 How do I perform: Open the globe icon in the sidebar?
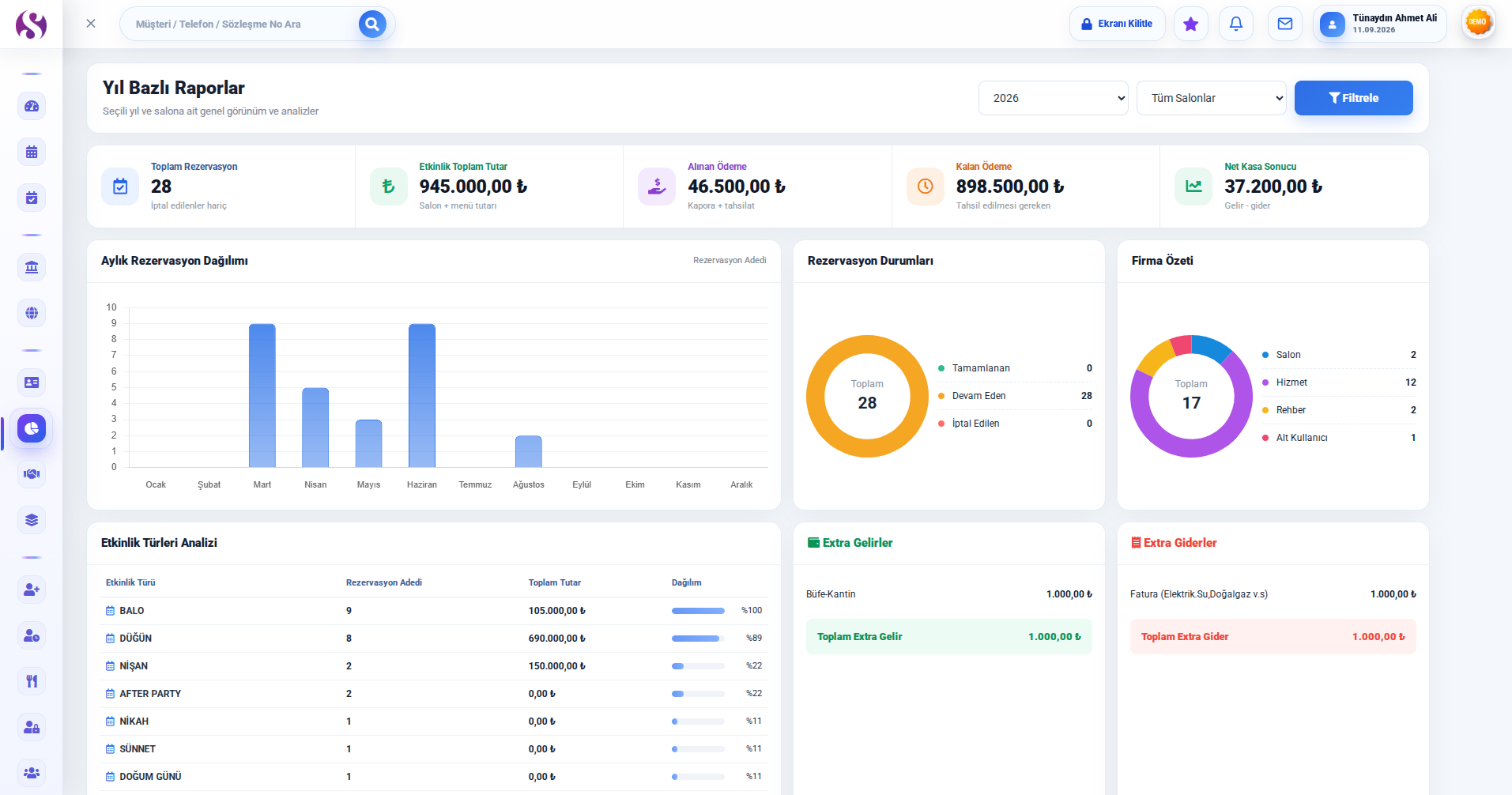pyautogui.click(x=32, y=313)
